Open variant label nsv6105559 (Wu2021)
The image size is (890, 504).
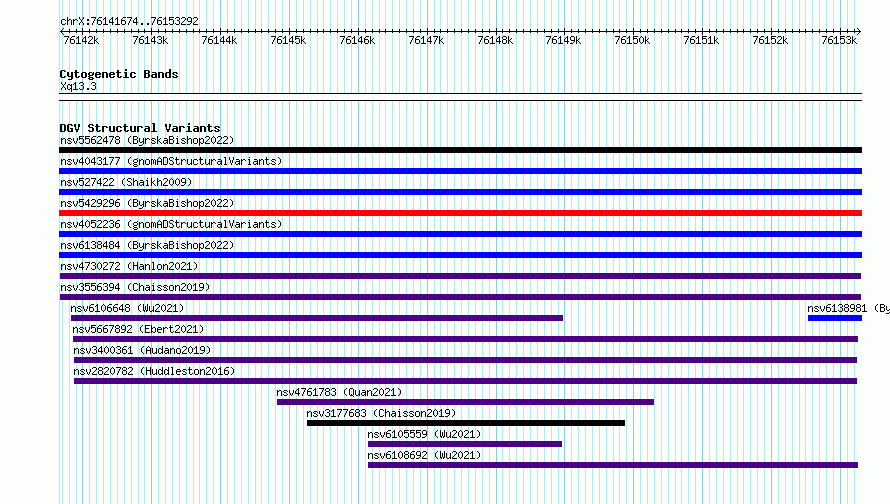coord(424,434)
